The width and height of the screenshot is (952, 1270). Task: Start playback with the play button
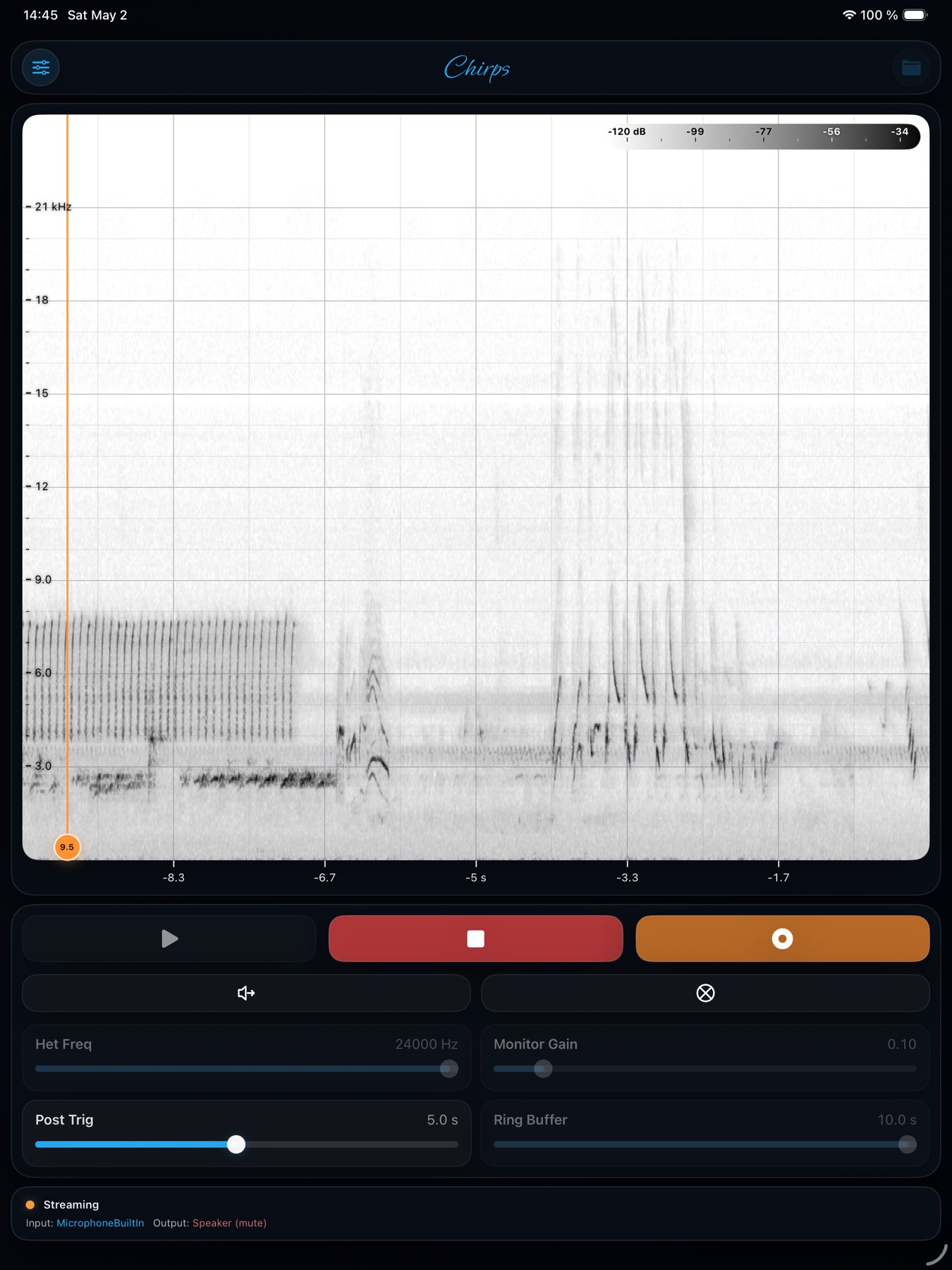pos(169,938)
